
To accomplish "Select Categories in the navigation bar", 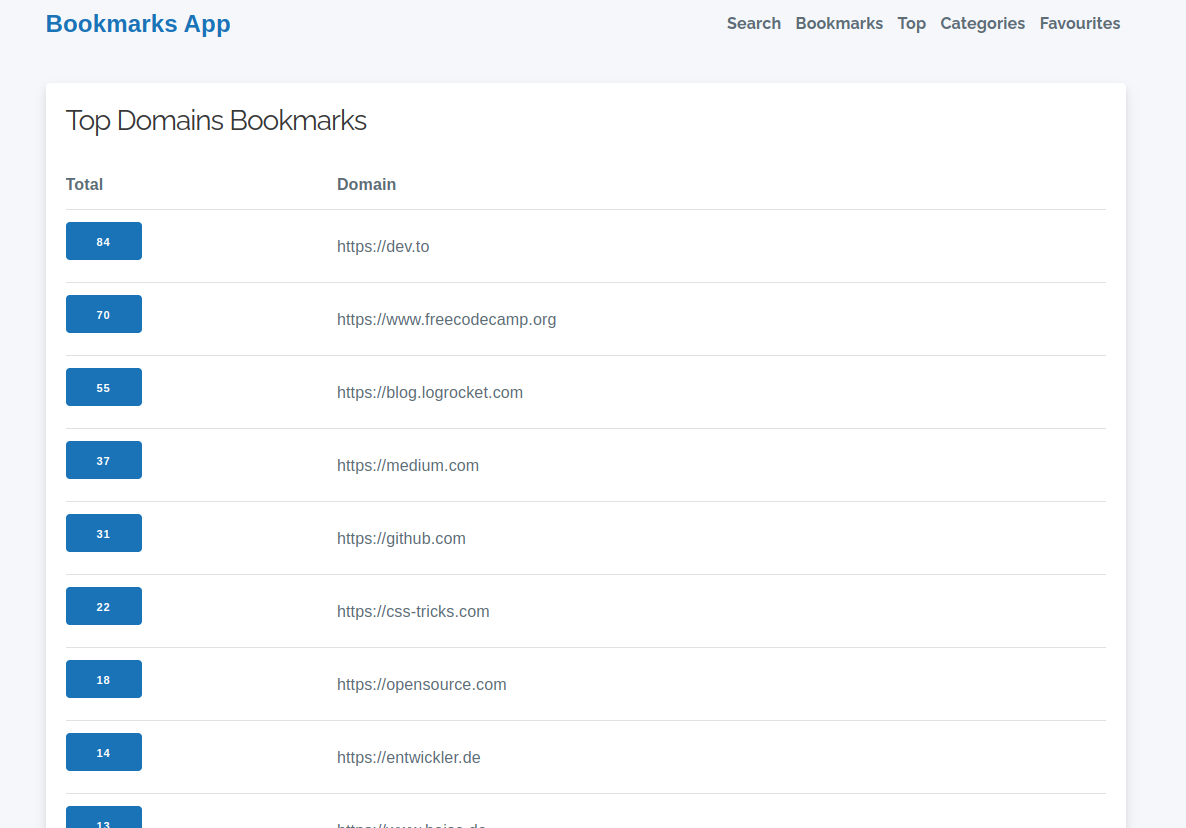I will click(982, 23).
